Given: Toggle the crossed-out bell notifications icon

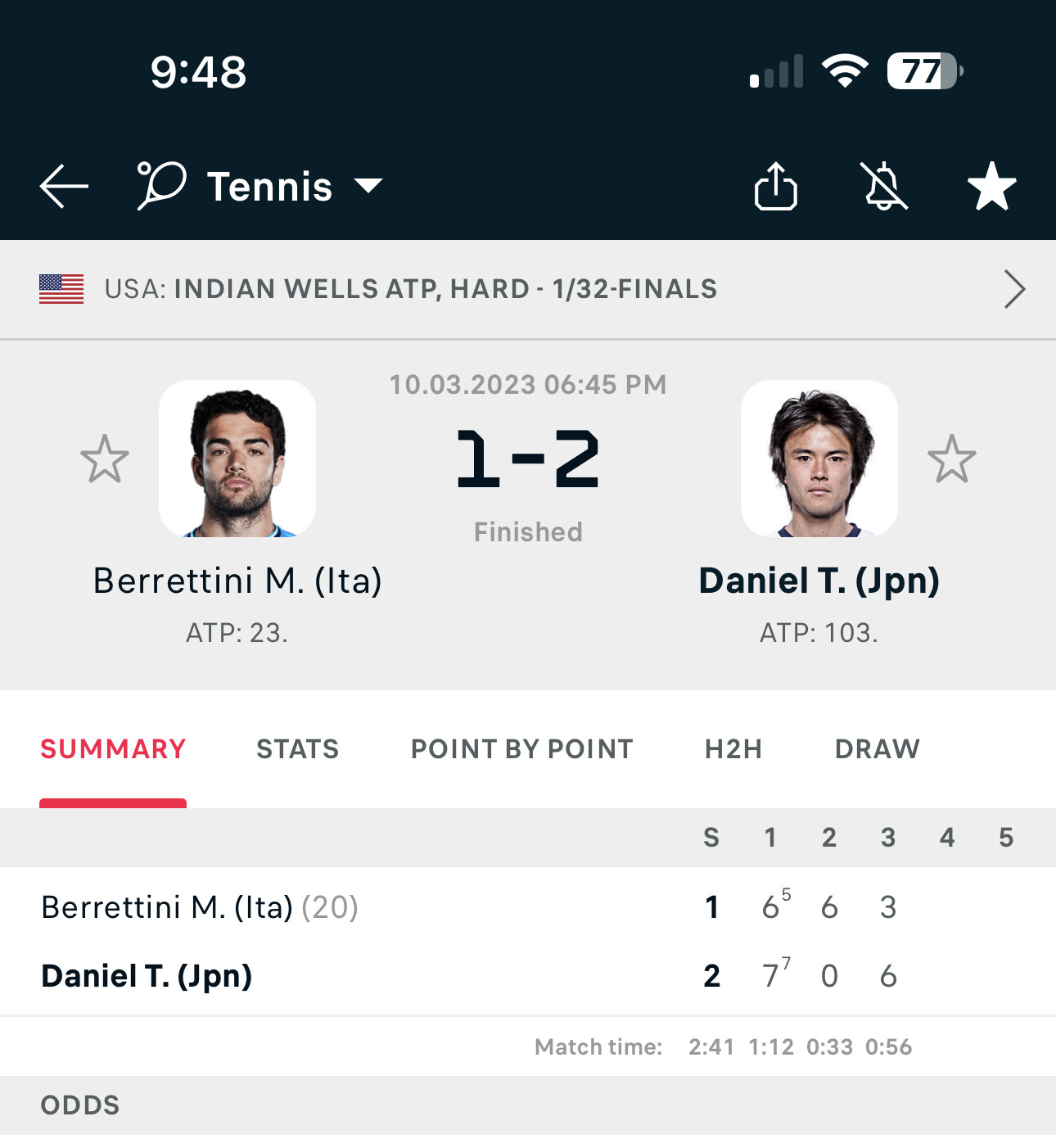Looking at the screenshot, I should coord(884,186).
